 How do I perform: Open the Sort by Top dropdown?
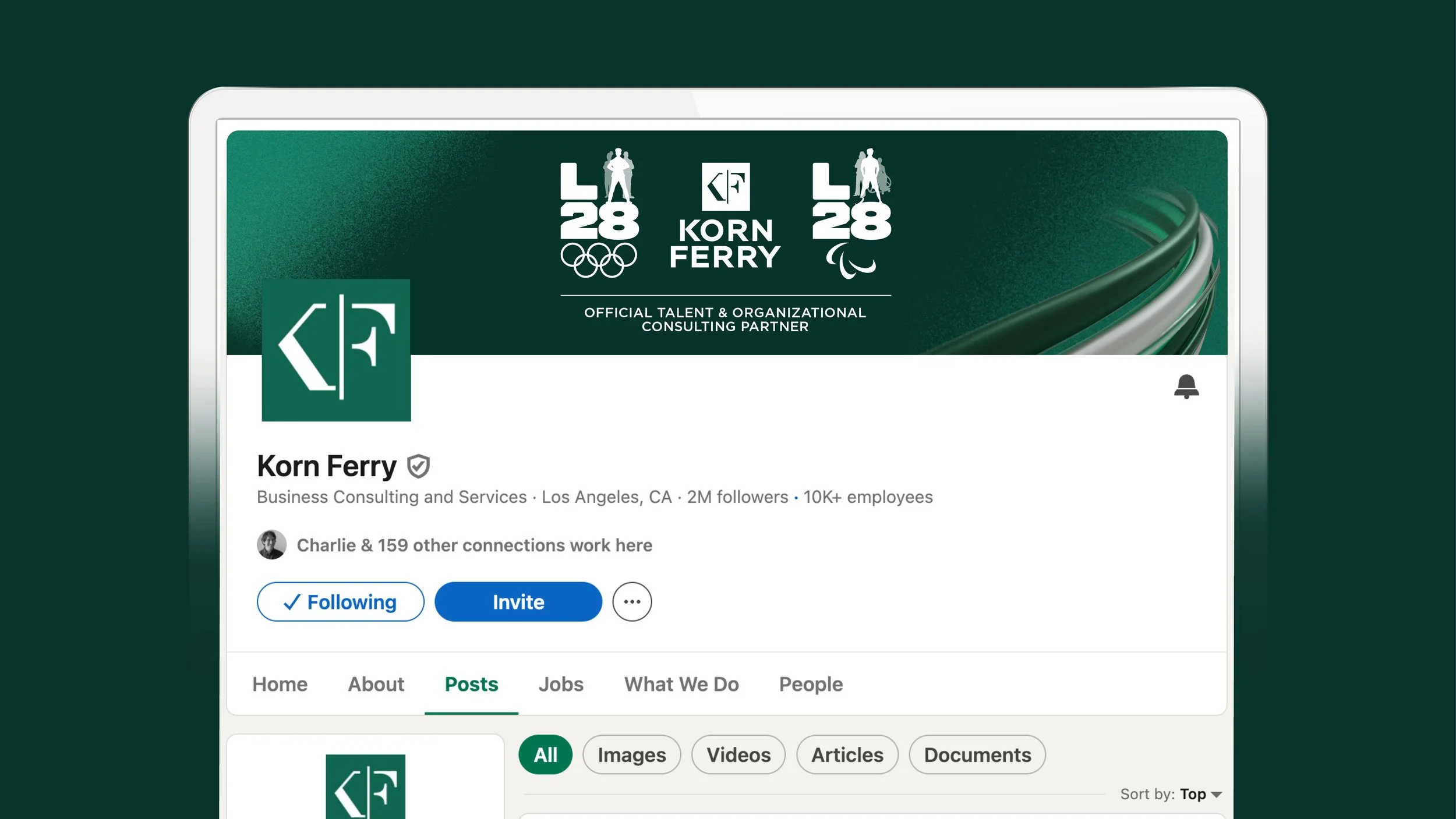point(1200,795)
